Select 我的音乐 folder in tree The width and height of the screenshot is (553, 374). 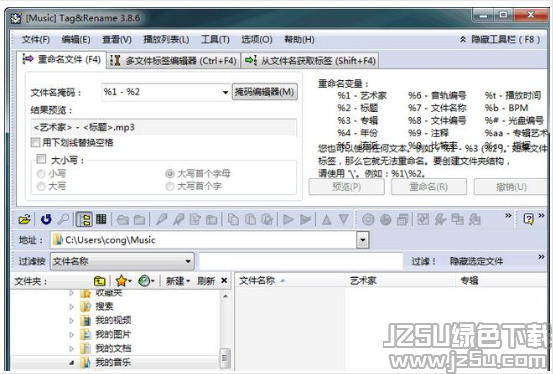pyautogui.click(x=113, y=362)
